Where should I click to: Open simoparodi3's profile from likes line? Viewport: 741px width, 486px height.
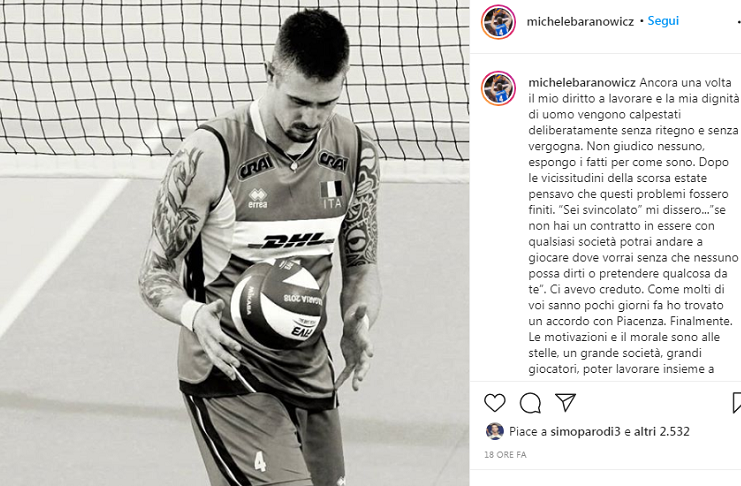tap(585, 431)
